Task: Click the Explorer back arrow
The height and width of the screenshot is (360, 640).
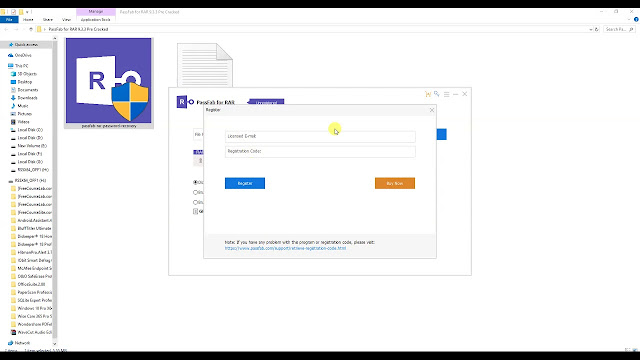Action: pos(6,29)
